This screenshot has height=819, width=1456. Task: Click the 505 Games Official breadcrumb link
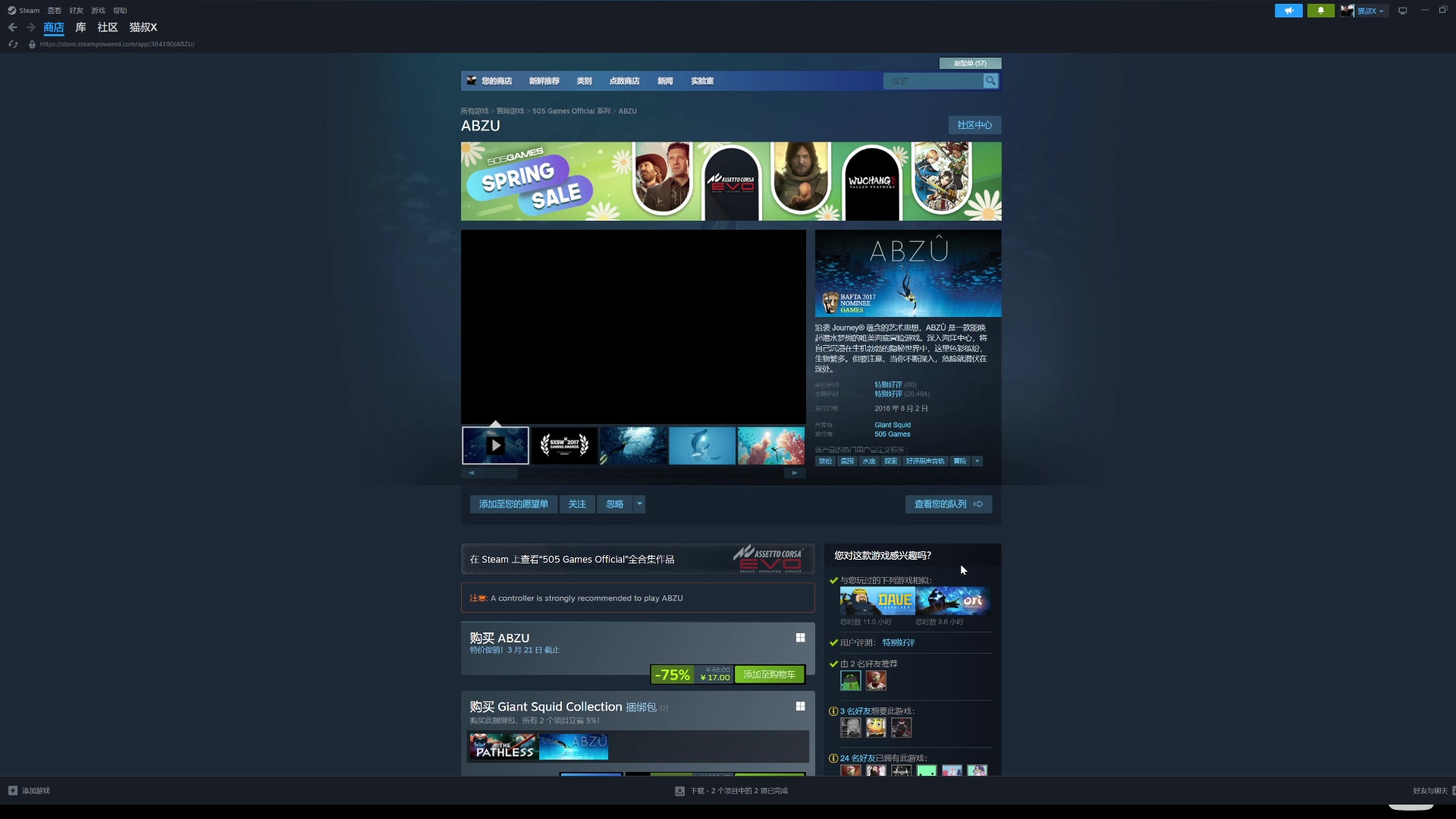[x=571, y=111]
